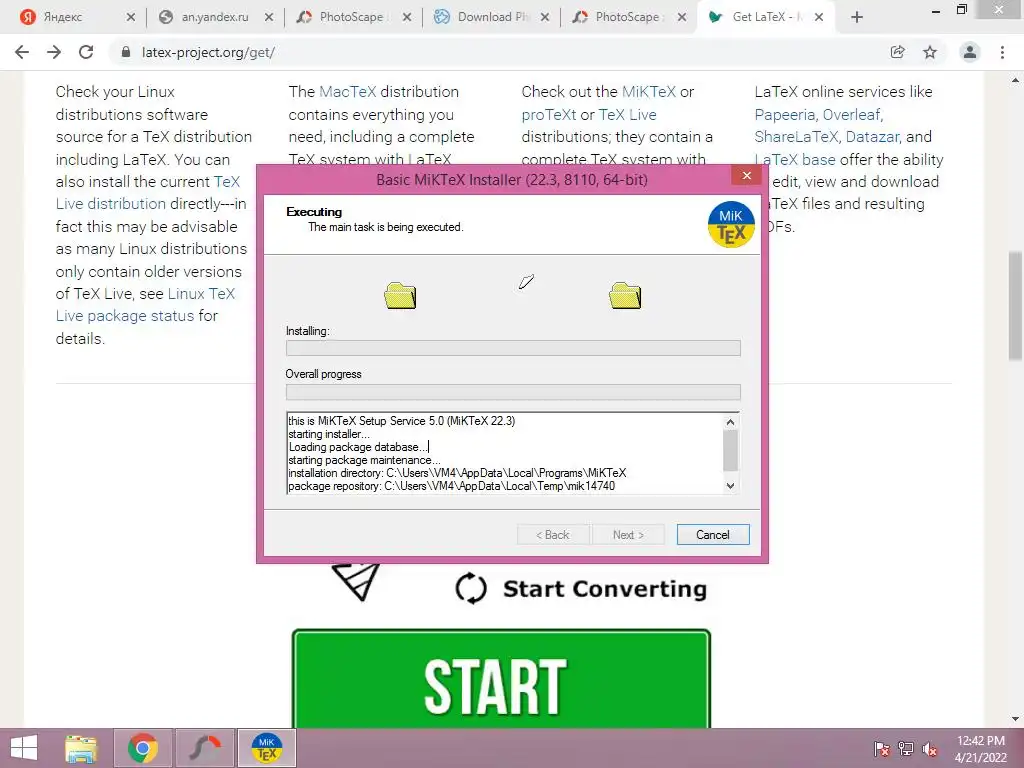Screen dimensions: 1024x768
Task: Click the left source folder icon
Action: point(400,295)
